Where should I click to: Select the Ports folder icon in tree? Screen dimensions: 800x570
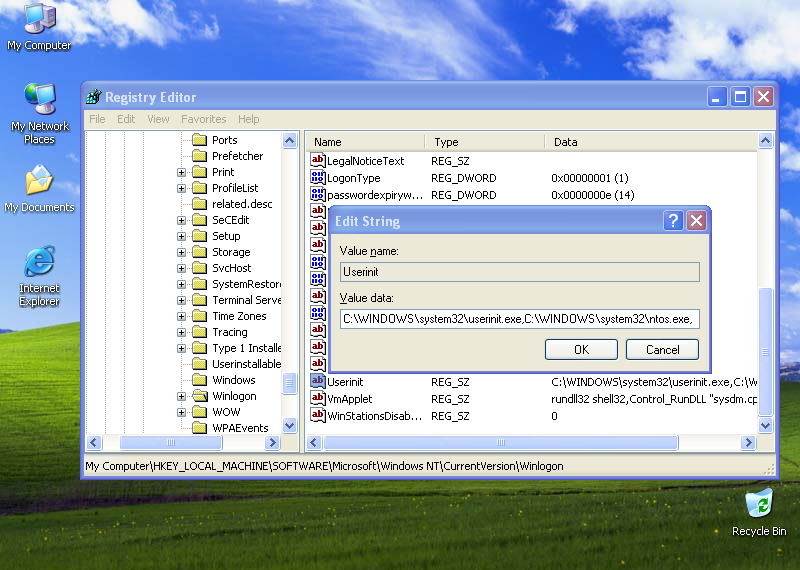click(199, 140)
